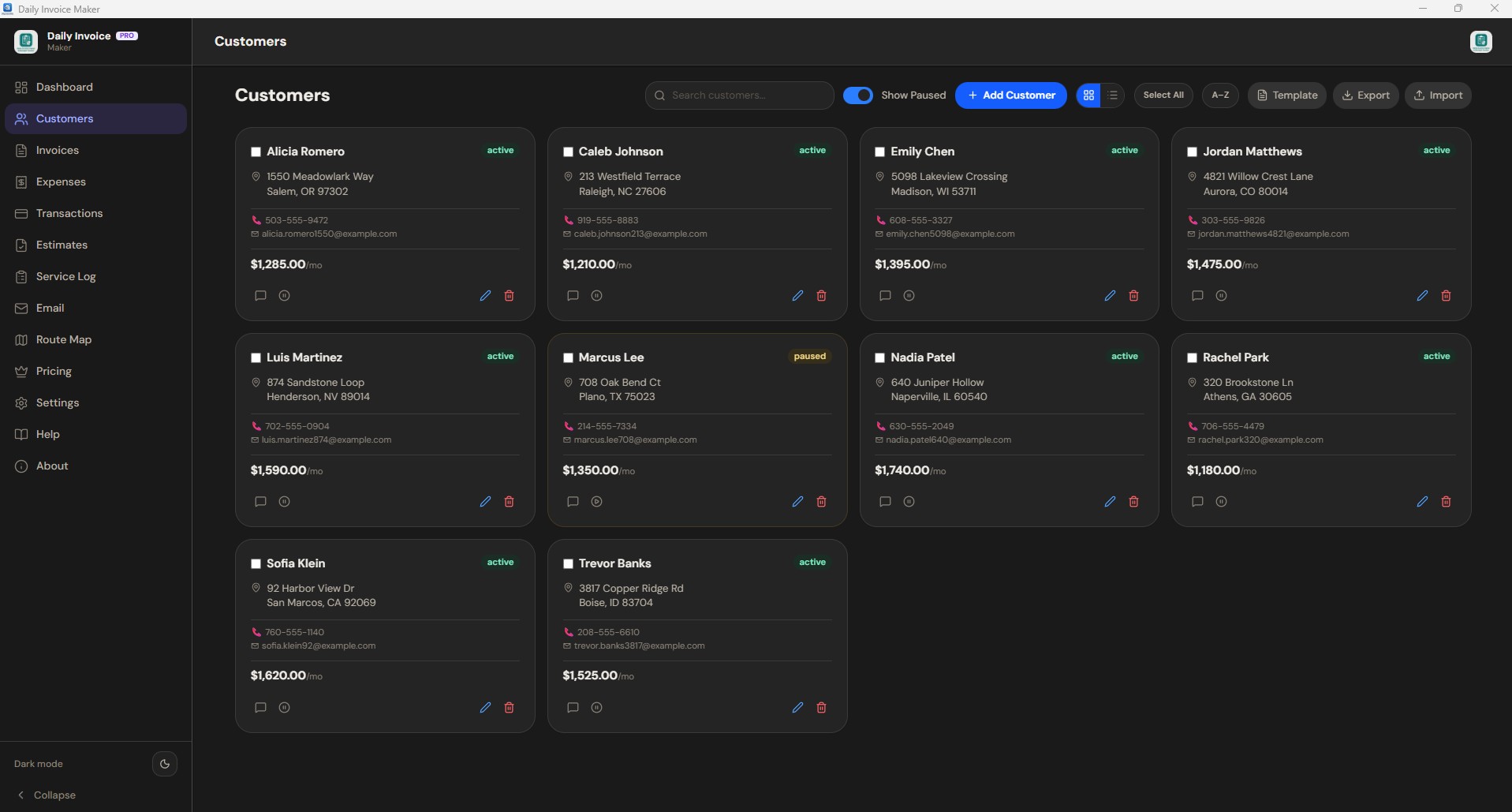The height and width of the screenshot is (812, 1512).
Task: Toggle dark mode with moon icon
Action: (x=165, y=764)
